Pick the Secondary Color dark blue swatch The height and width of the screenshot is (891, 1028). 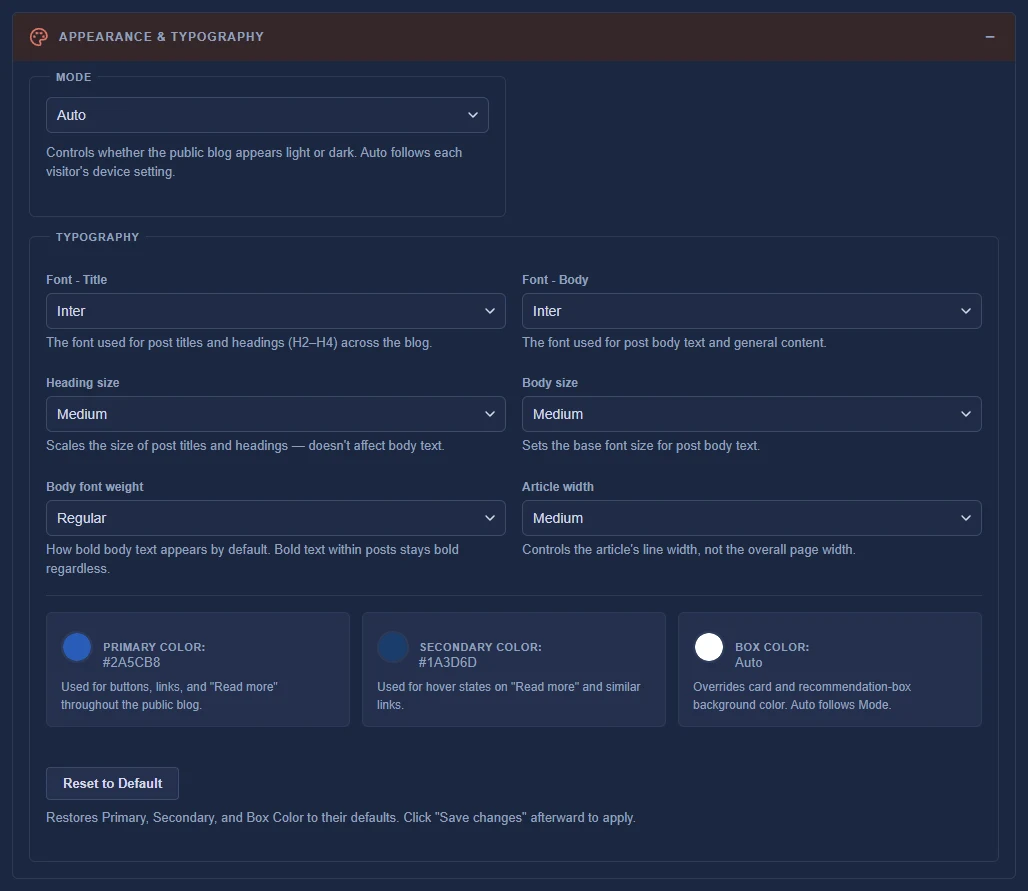(393, 647)
